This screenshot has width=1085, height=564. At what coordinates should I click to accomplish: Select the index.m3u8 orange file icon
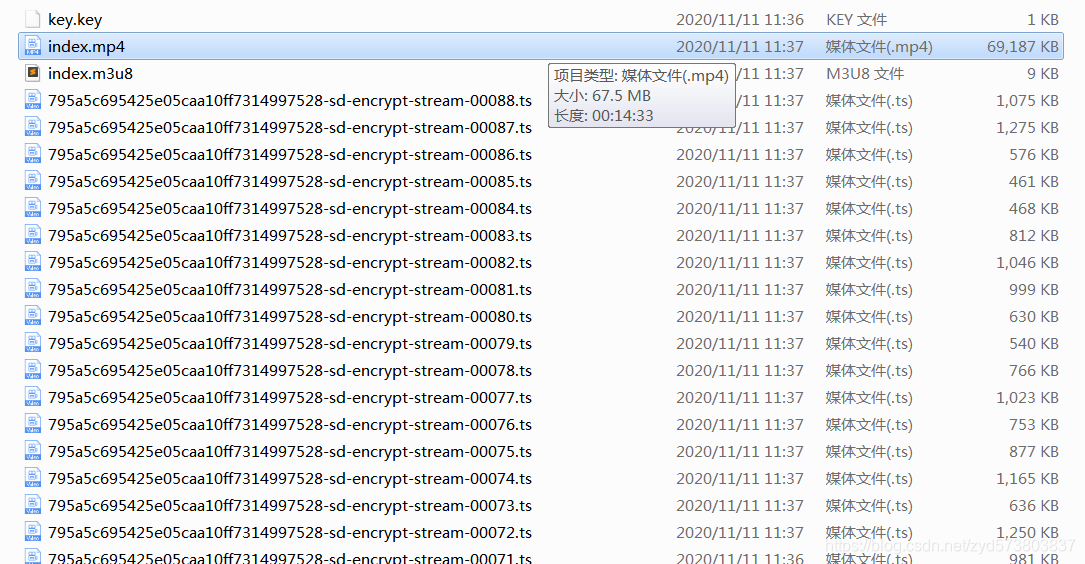33,73
